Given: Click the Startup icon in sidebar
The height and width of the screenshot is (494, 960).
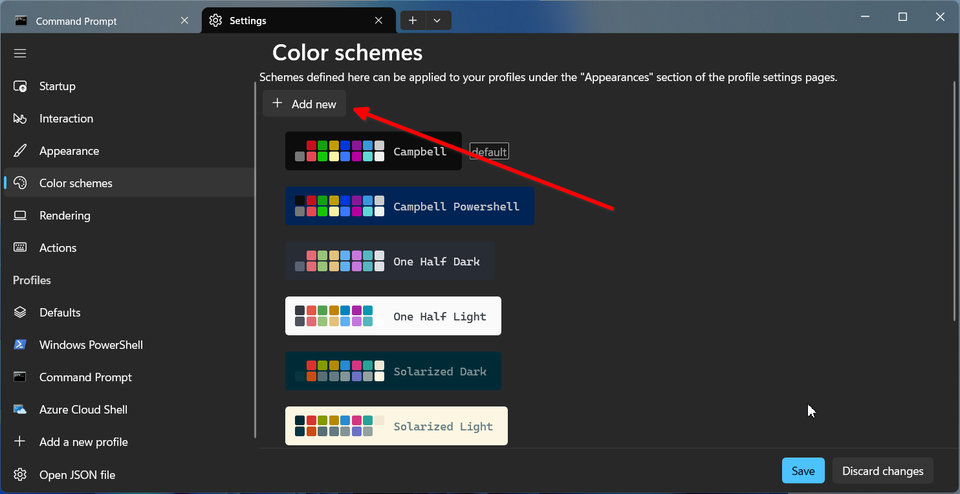Looking at the screenshot, I should point(20,86).
